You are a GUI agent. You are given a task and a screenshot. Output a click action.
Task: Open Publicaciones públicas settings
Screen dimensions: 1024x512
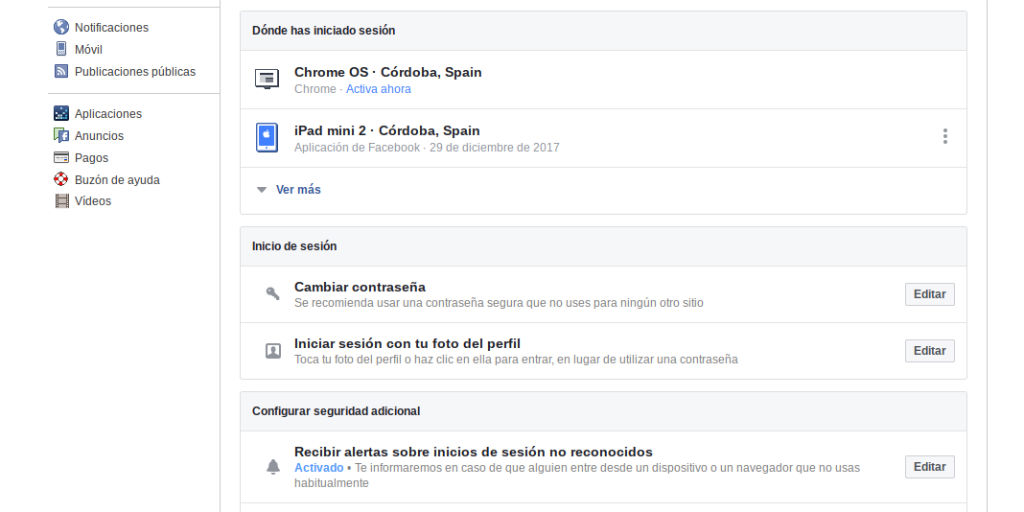pyautogui.click(x=135, y=72)
